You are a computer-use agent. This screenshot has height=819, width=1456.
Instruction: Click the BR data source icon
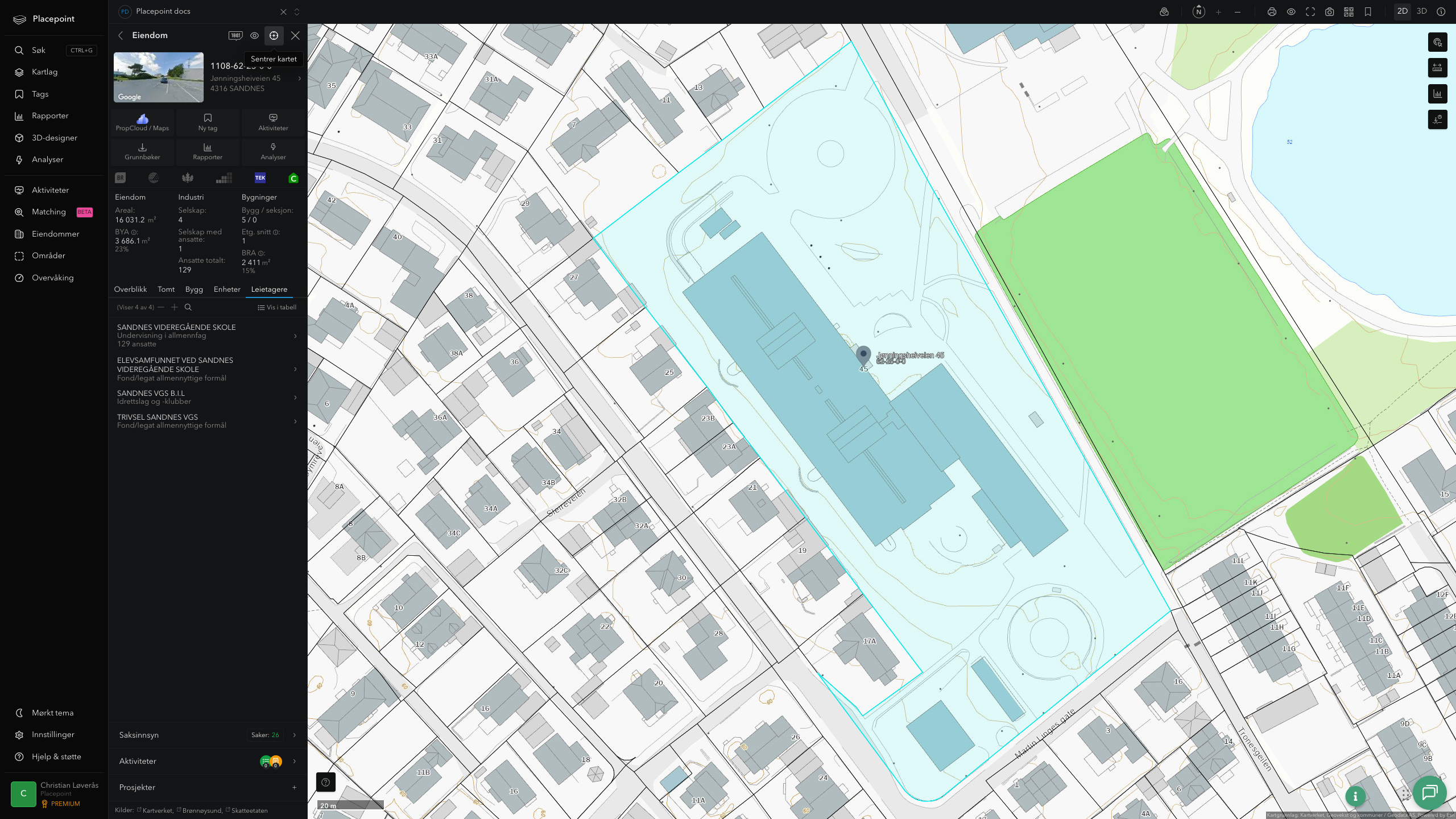tap(120, 178)
